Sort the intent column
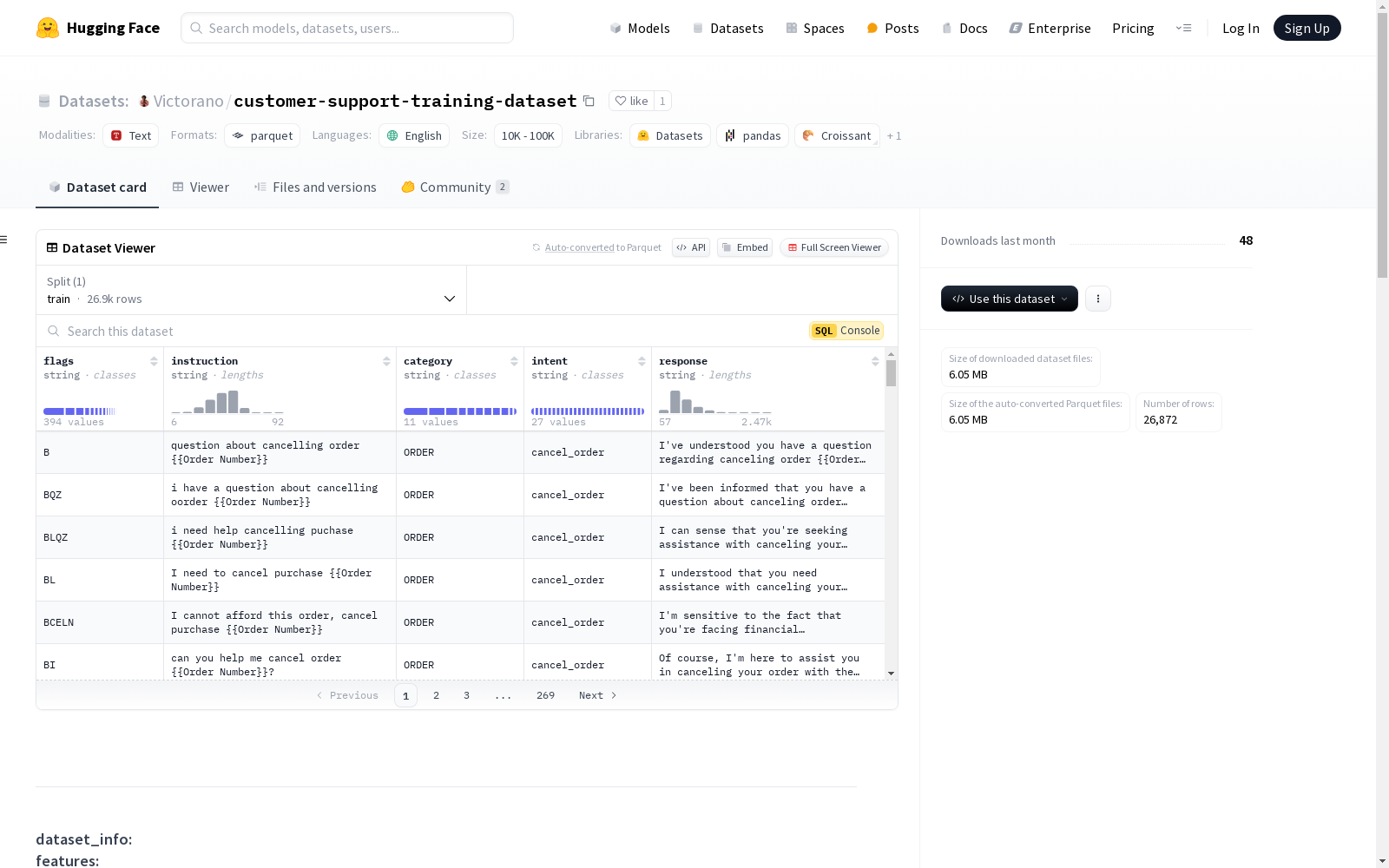The image size is (1389, 868). pos(642,361)
